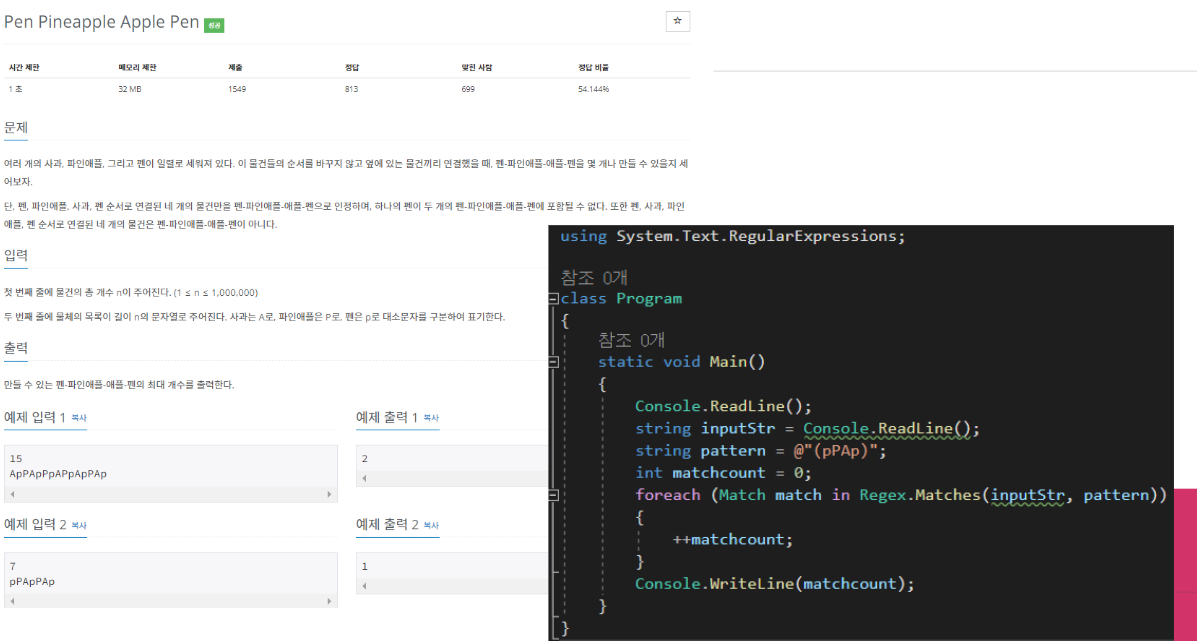The width and height of the screenshot is (1197, 641).
Task: Click the 정답 비율 column header
Action: [594, 68]
